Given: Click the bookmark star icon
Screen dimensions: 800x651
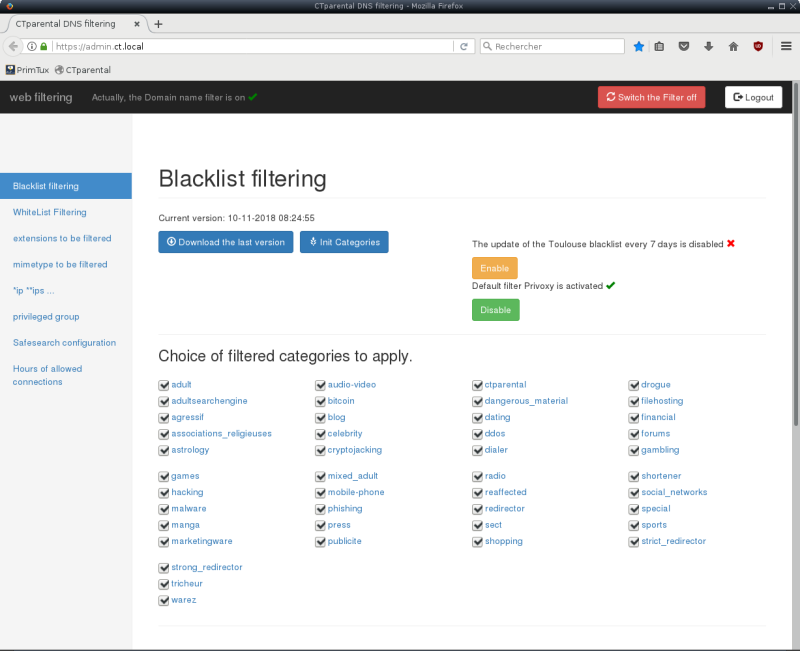Looking at the screenshot, I should (638, 46).
